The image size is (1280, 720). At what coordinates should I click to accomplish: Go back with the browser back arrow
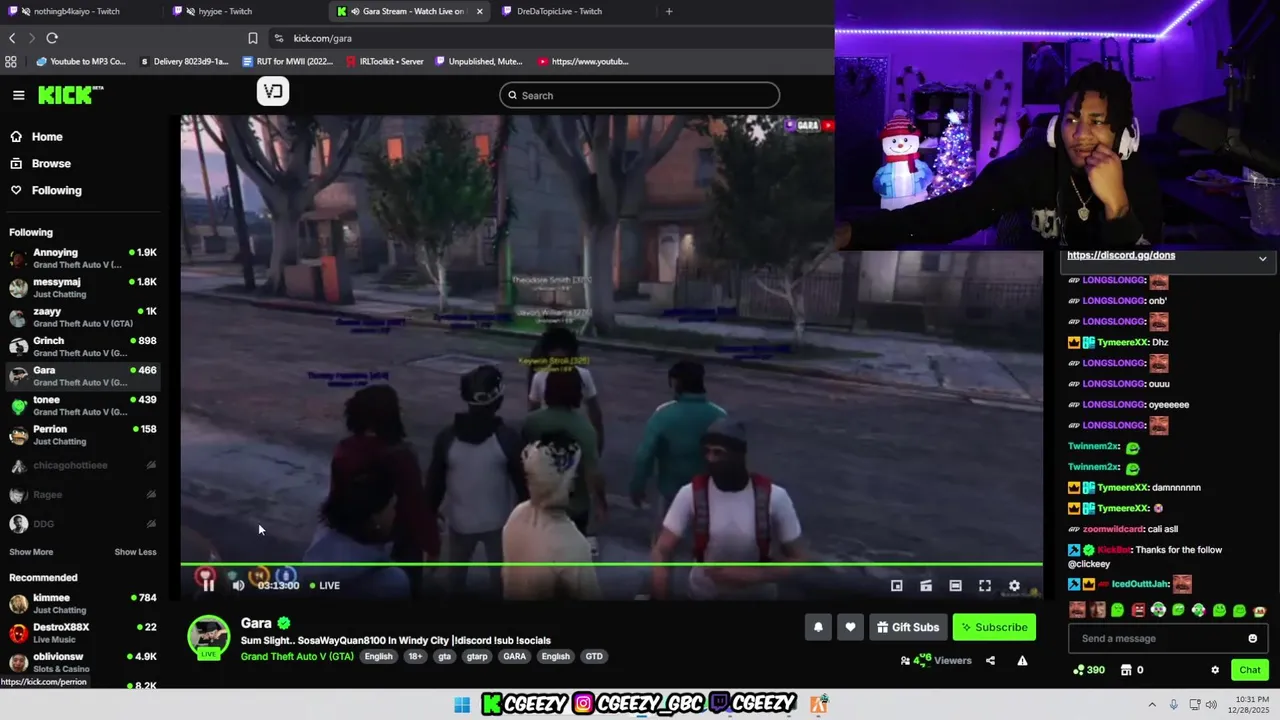click(12, 38)
